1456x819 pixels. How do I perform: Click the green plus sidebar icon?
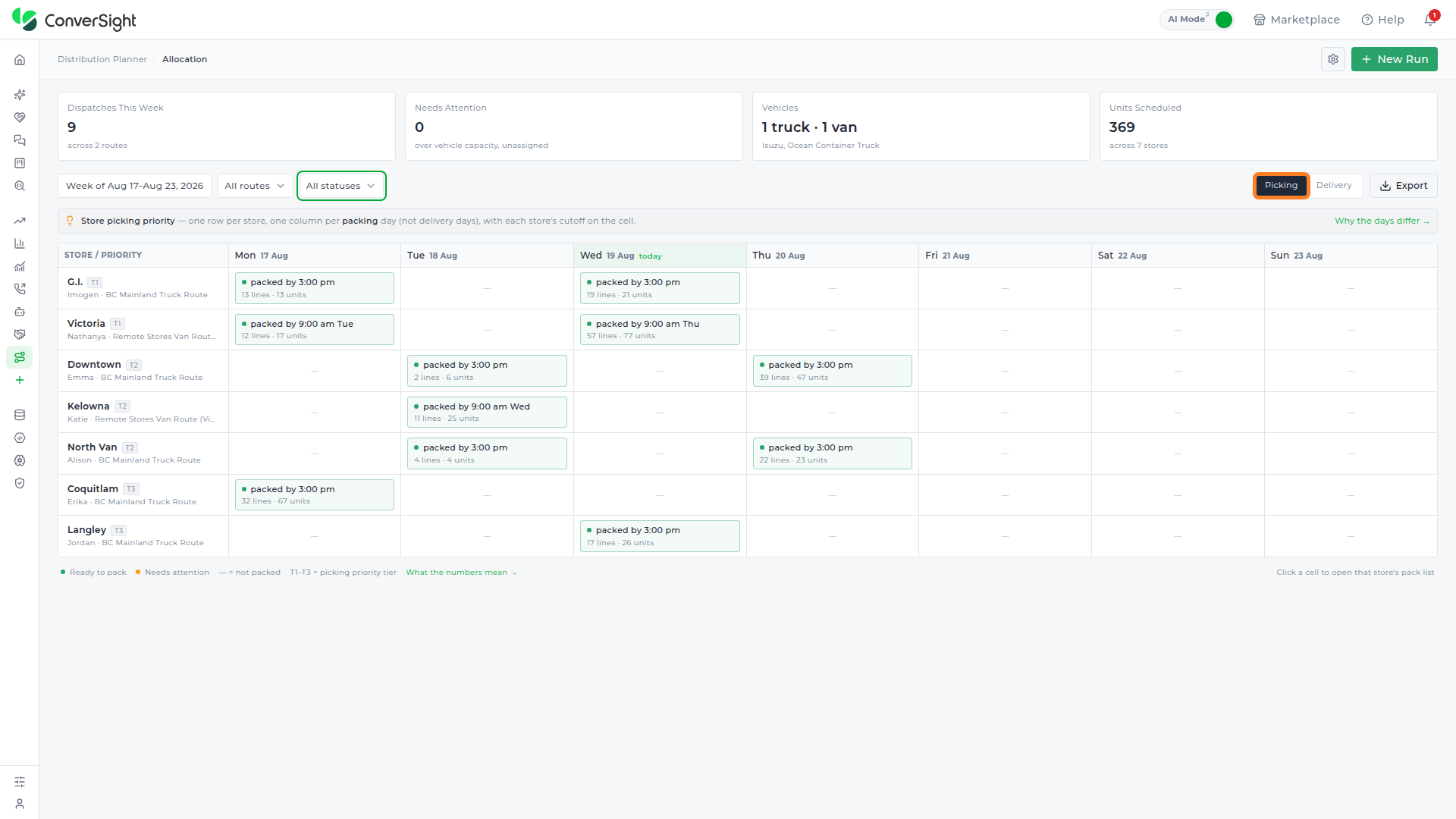[20, 380]
